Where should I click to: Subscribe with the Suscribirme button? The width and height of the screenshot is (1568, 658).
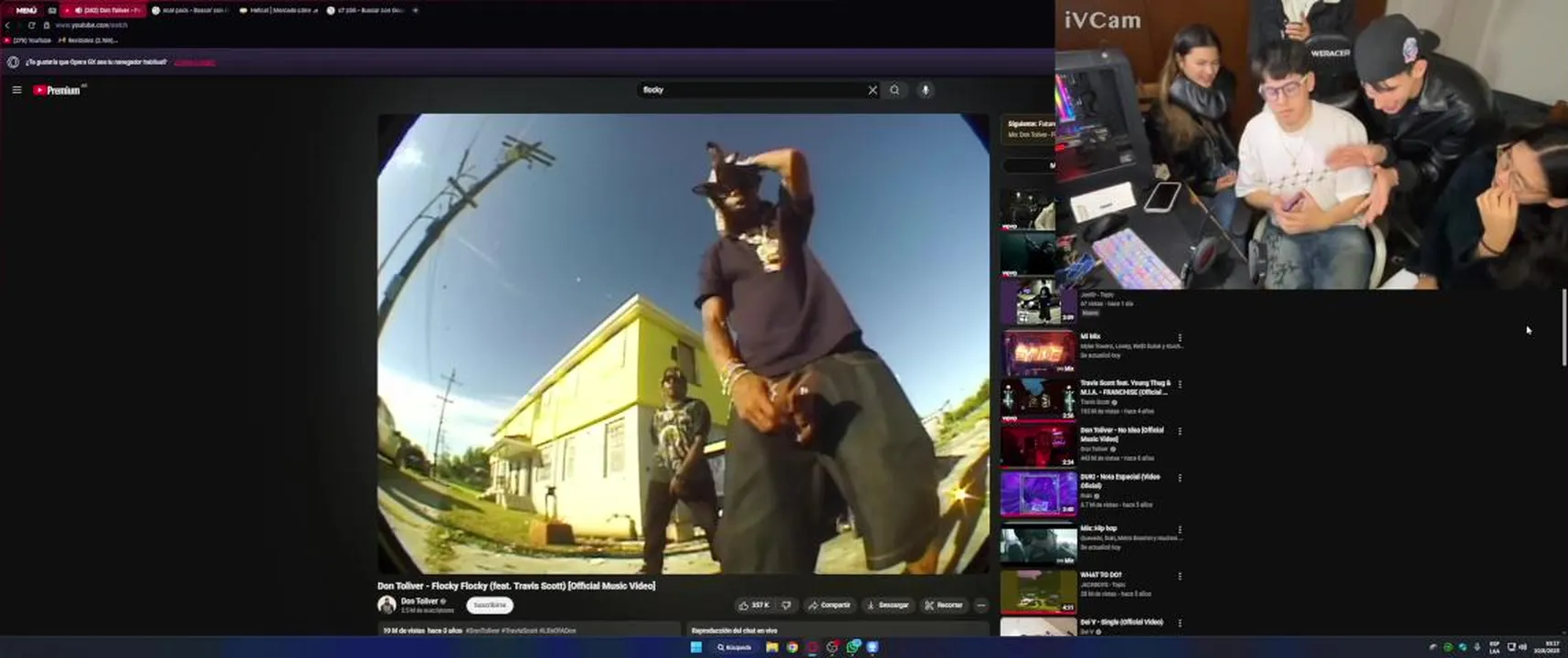(x=490, y=605)
